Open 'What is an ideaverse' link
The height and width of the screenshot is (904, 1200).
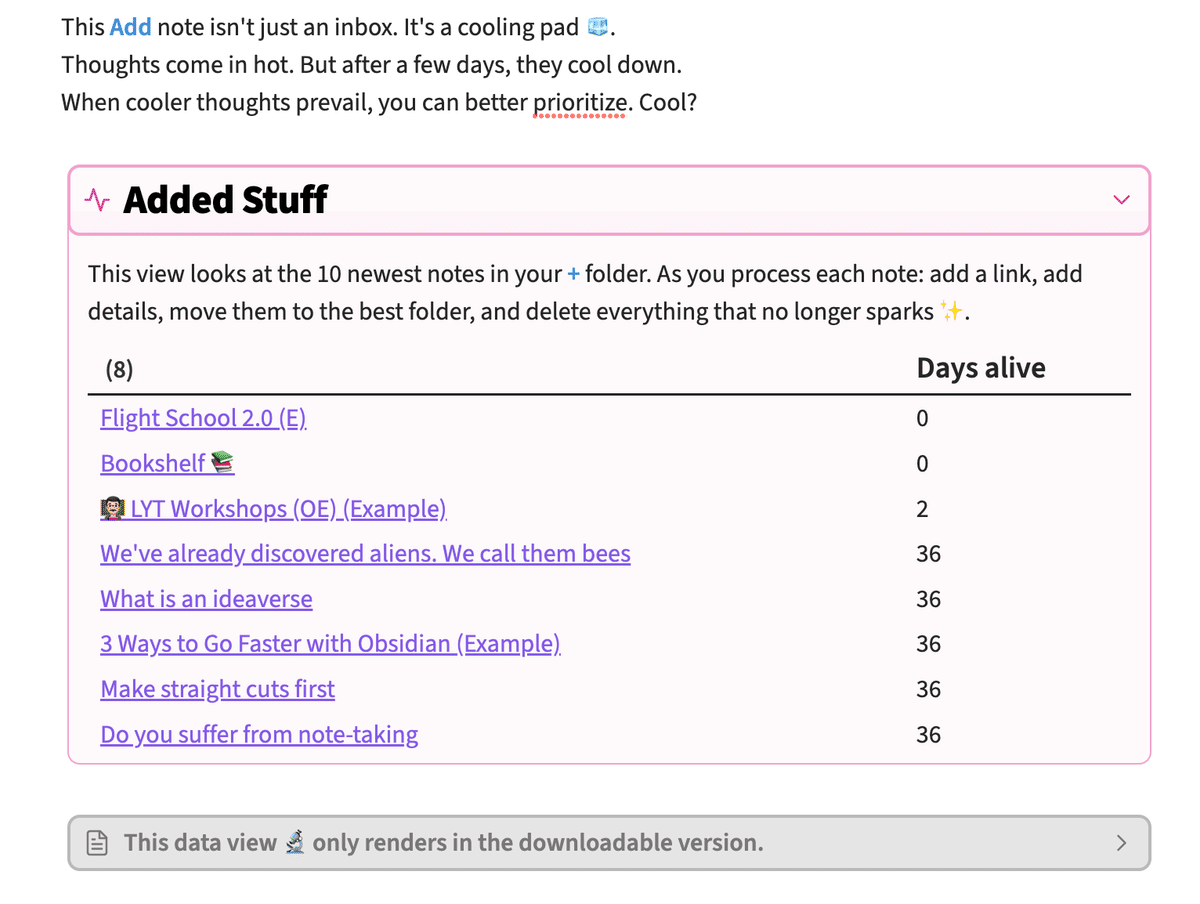pyautogui.click(x=206, y=599)
